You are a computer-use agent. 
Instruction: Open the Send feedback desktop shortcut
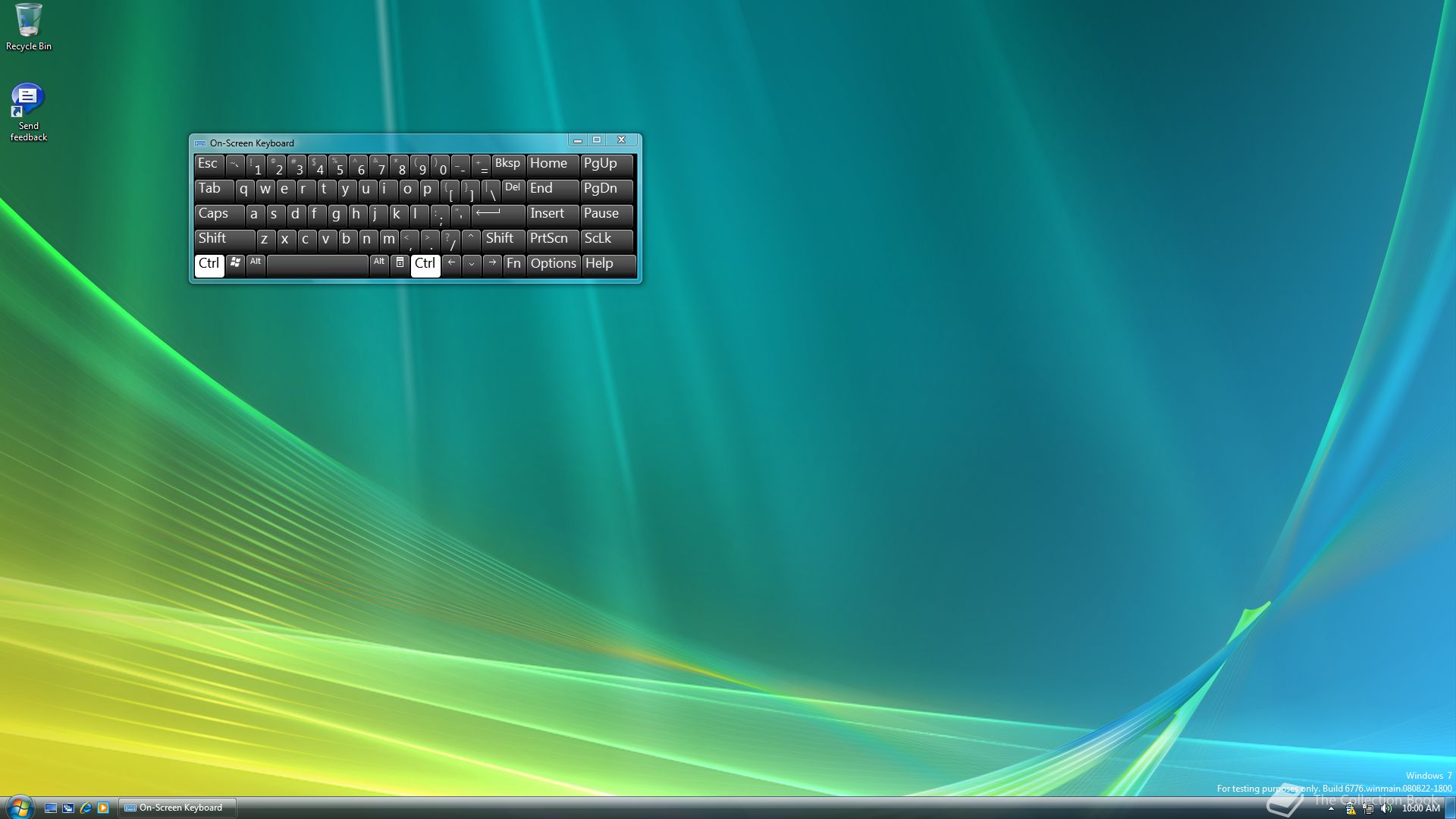28,112
